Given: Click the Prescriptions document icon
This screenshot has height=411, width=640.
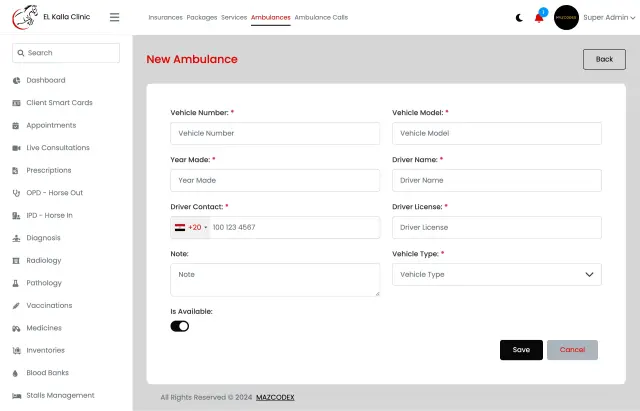Looking at the screenshot, I should point(16,171).
